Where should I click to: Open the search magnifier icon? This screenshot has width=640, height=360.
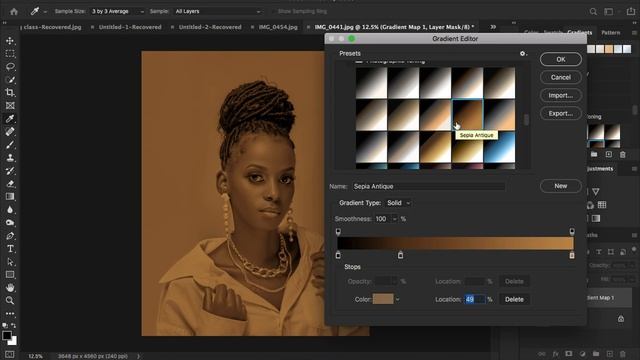click(x=593, y=12)
